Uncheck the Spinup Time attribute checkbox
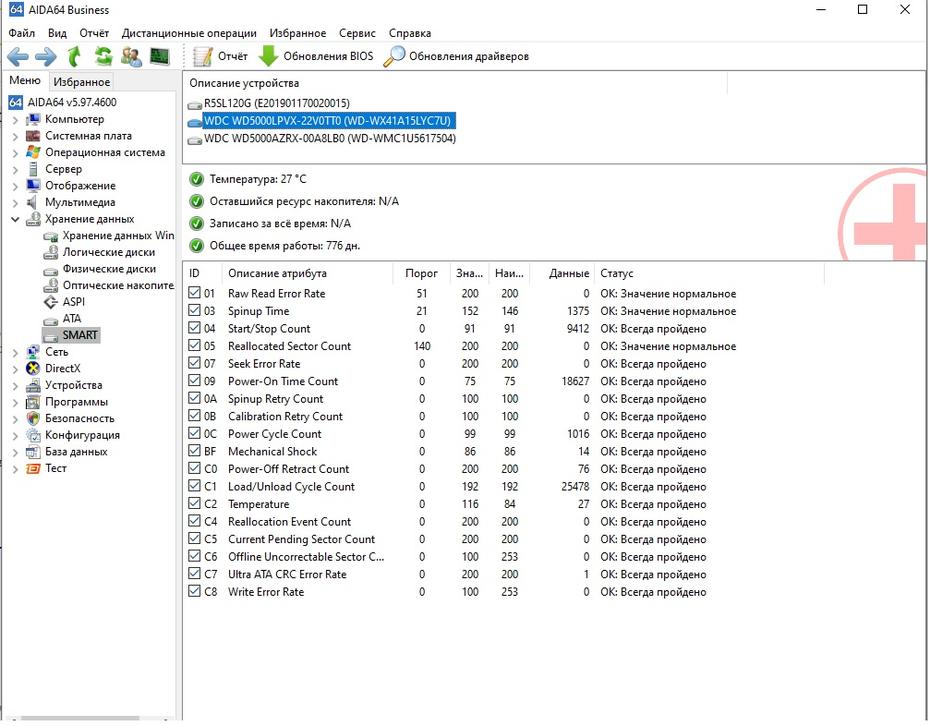930x726 pixels. pyautogui.click(x=194, y=310)
